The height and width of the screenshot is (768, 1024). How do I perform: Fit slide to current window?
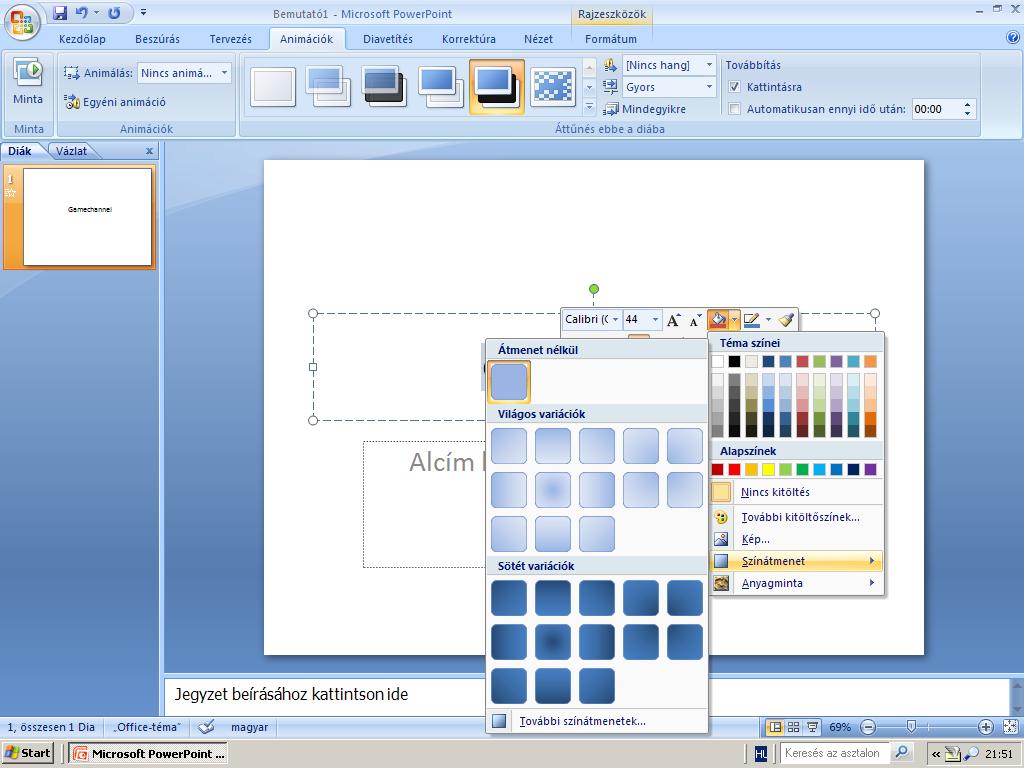[1010, 727]
